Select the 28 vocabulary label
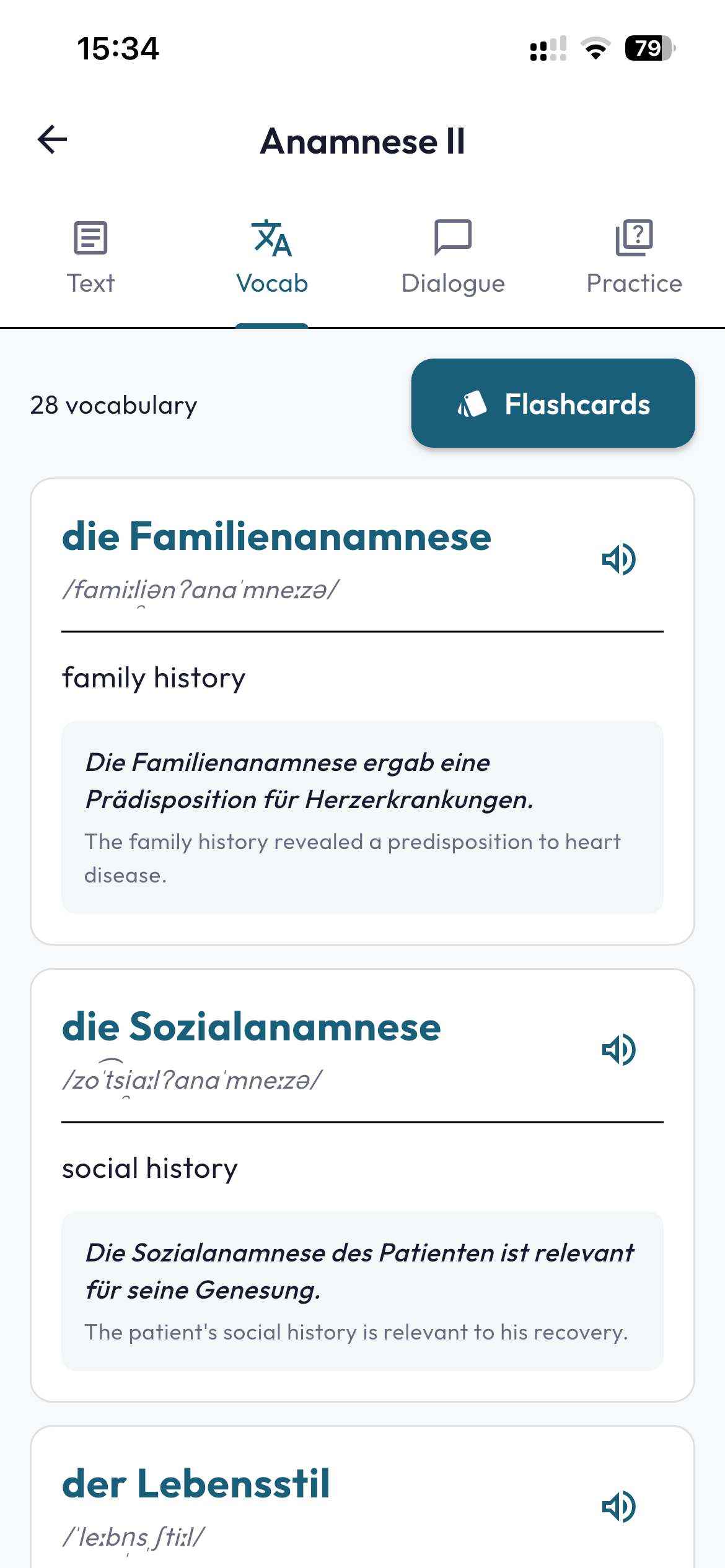Image resolution: width=725 pixels, height=1568 pixels. pos(113,404)
